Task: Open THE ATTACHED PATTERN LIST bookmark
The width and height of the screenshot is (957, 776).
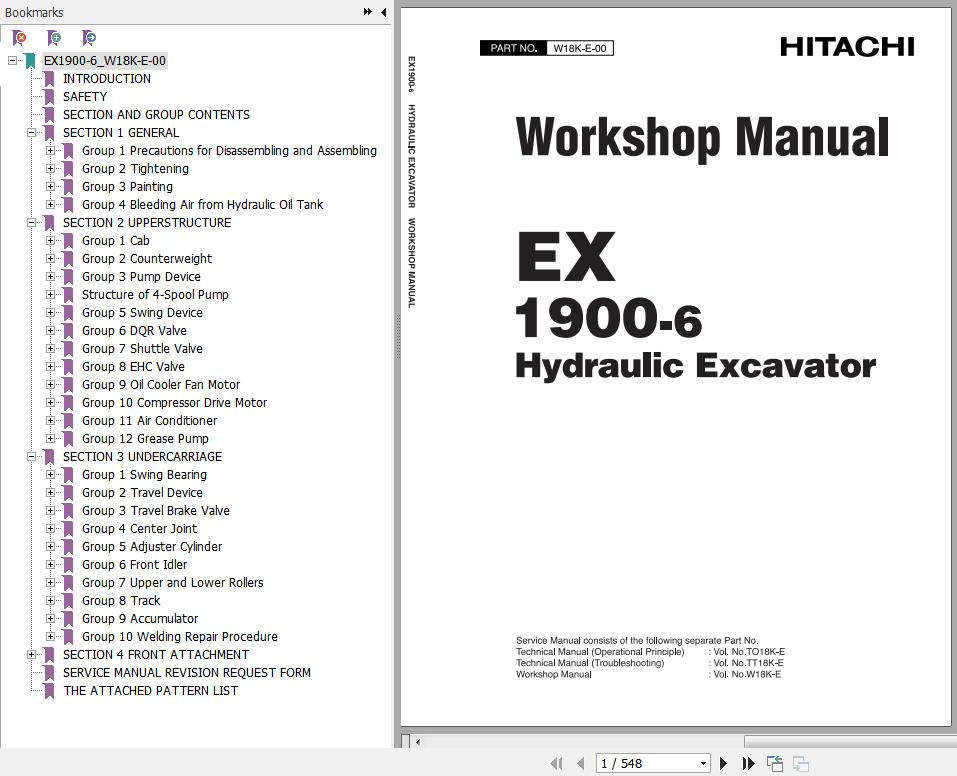Action: 150,691
